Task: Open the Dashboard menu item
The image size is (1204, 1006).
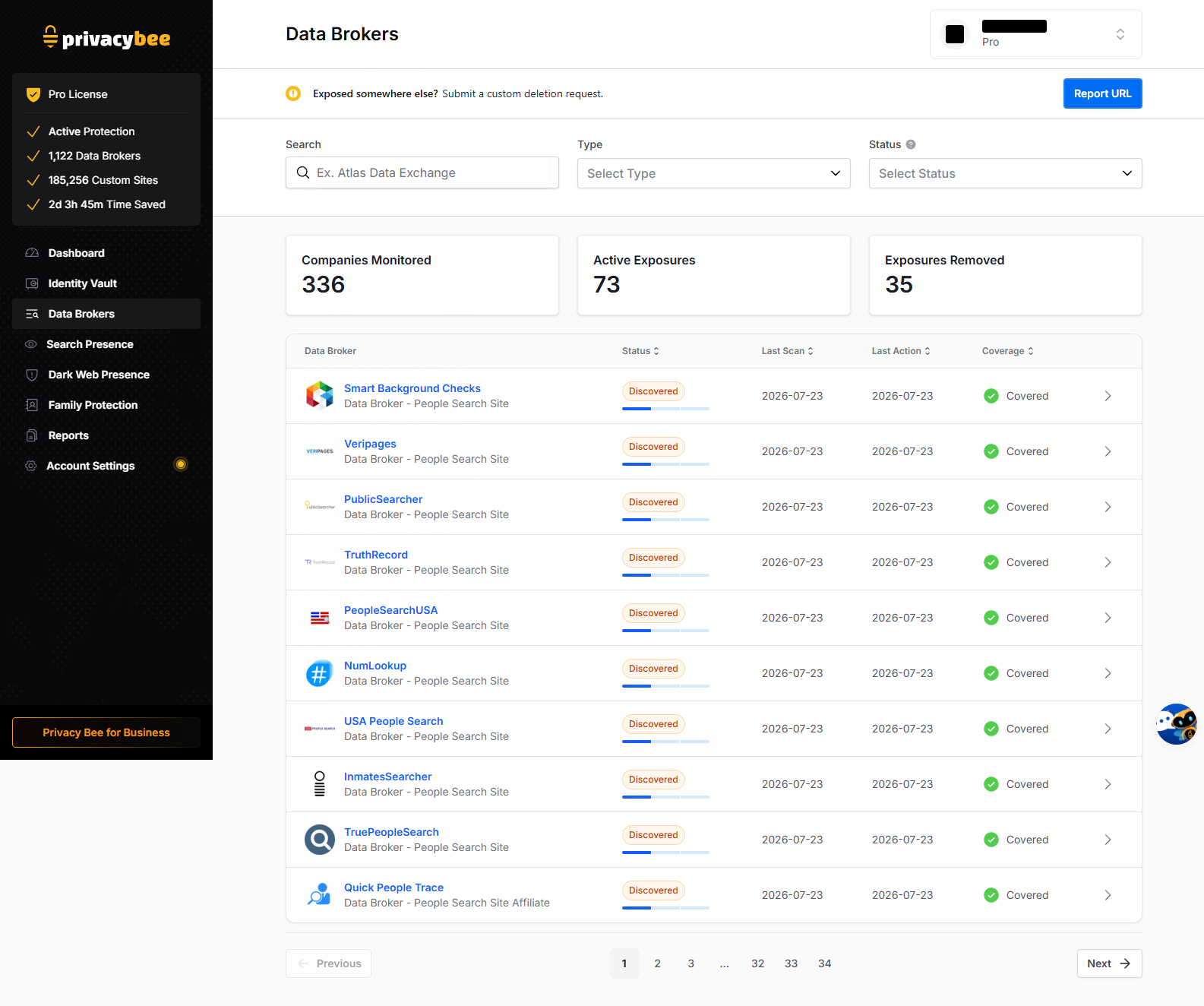Action: [x=106, y=253]
